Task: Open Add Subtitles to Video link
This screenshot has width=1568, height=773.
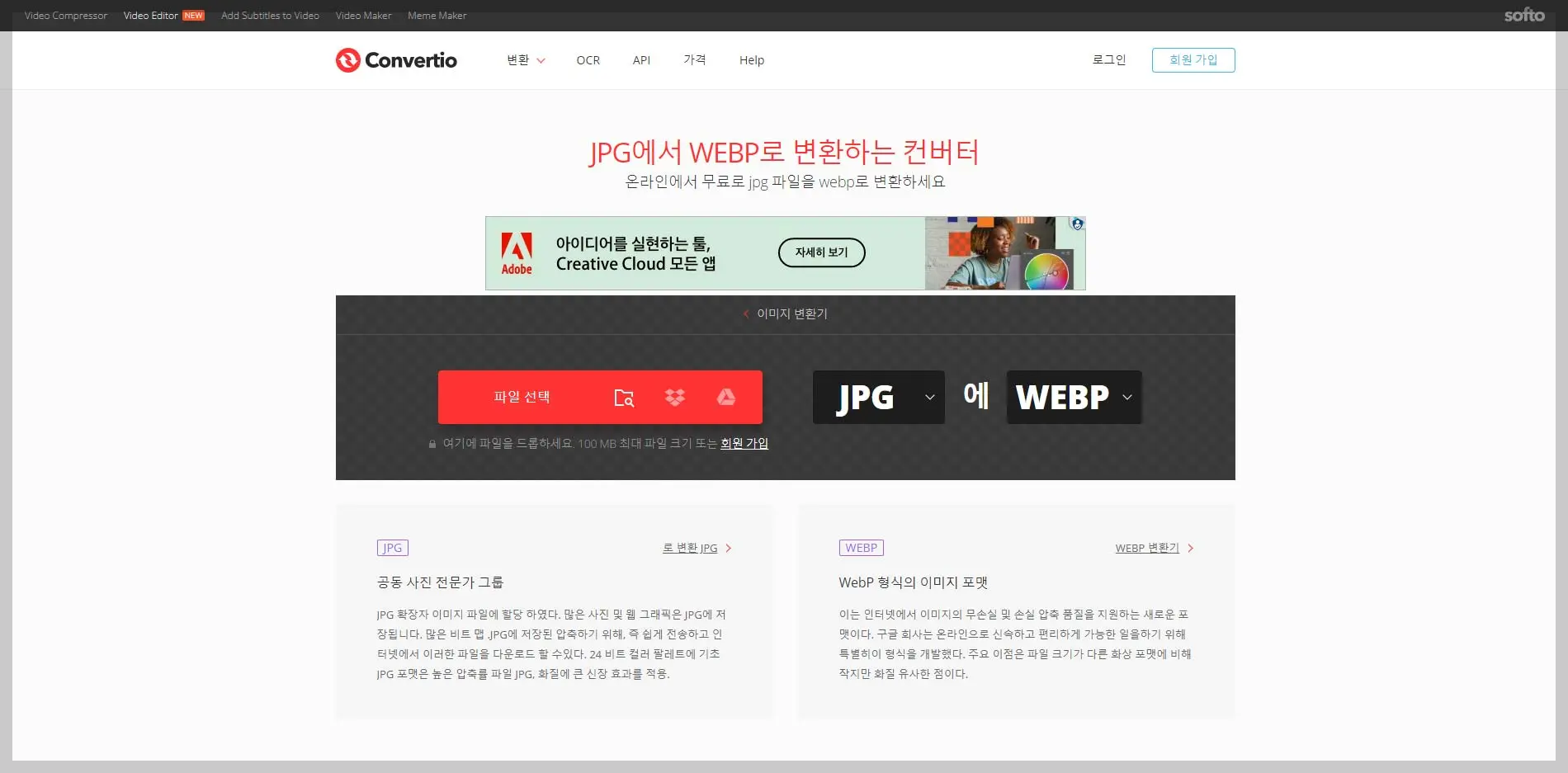Action: click(x=270, y=16)
